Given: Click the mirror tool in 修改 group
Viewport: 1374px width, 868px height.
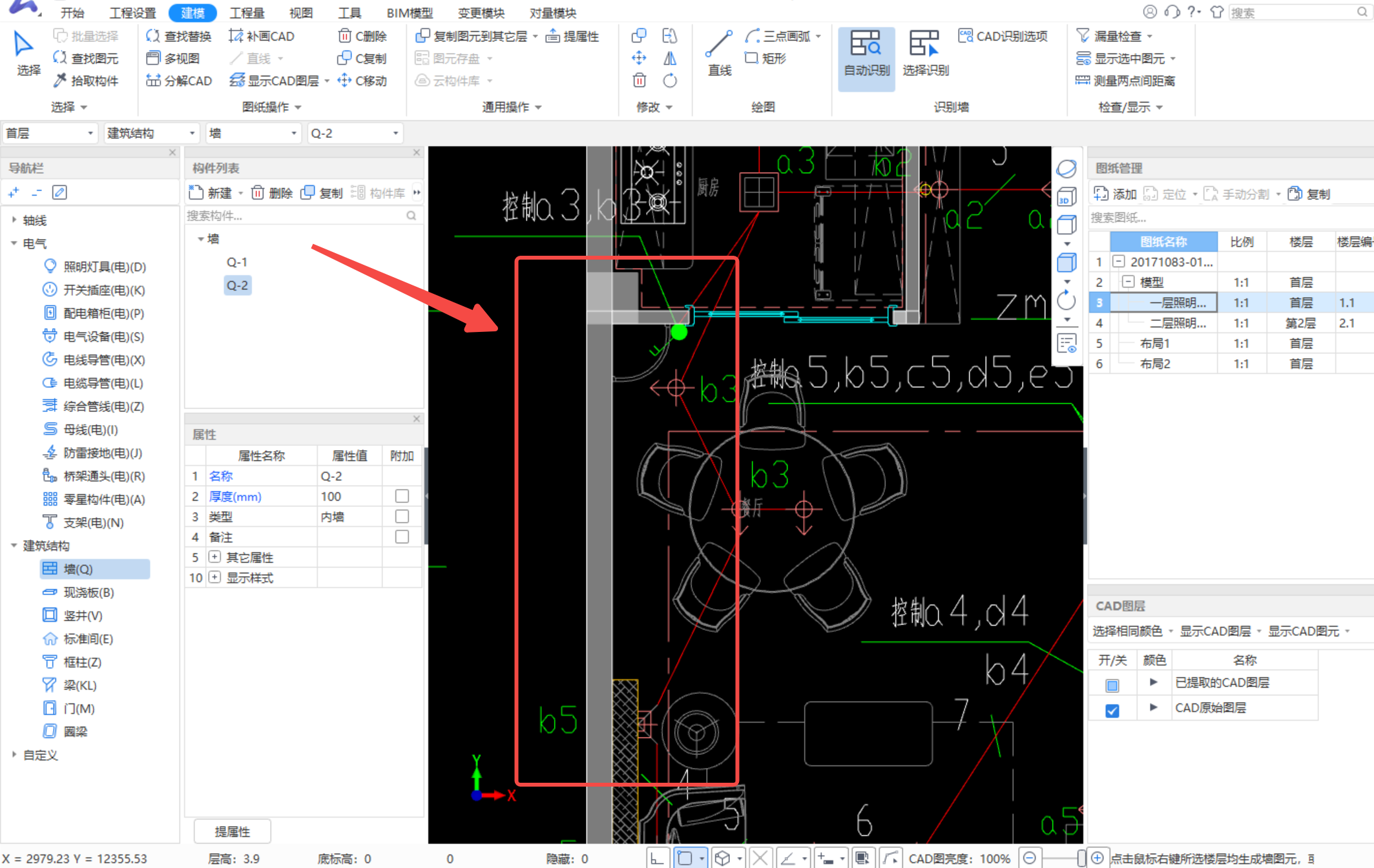Looking at the screenshot, I should [670, 58].
